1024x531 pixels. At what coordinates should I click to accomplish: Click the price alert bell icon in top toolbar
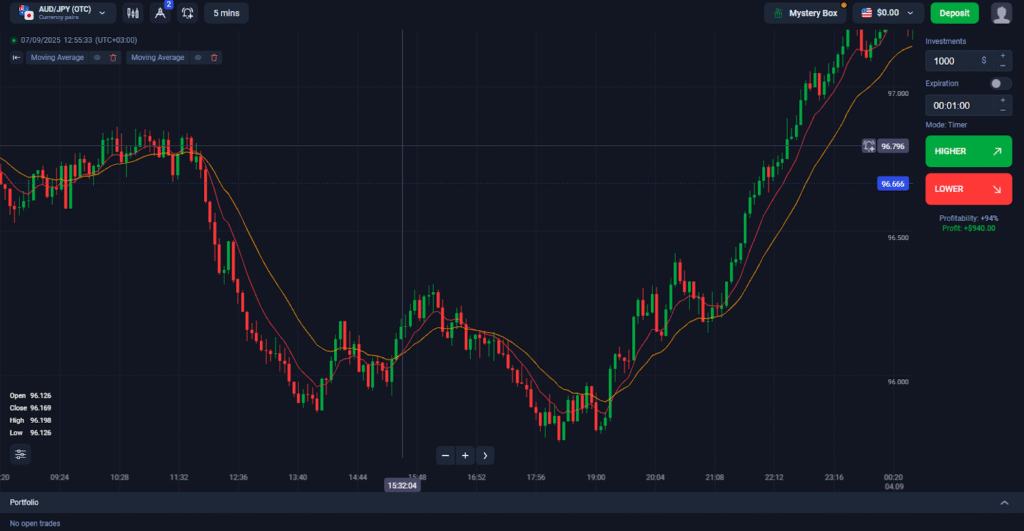coord(187,13)
